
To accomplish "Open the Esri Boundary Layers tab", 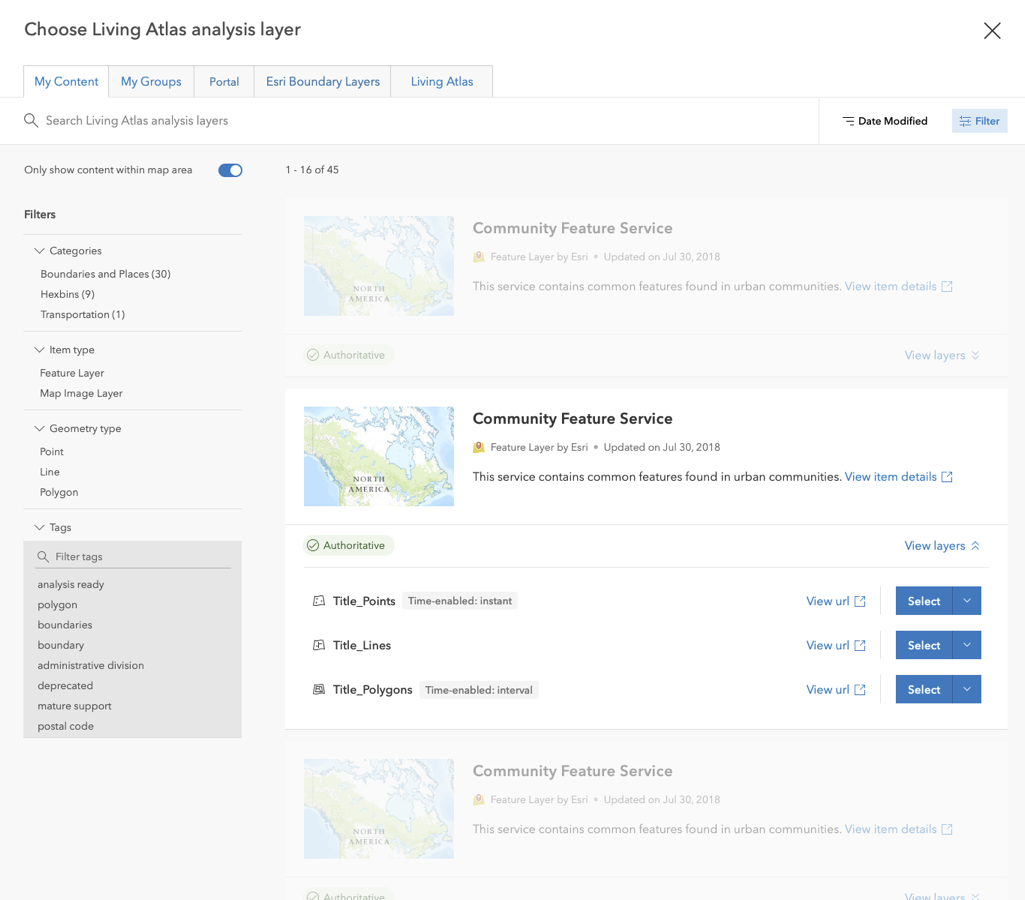I will coord(322,82).
